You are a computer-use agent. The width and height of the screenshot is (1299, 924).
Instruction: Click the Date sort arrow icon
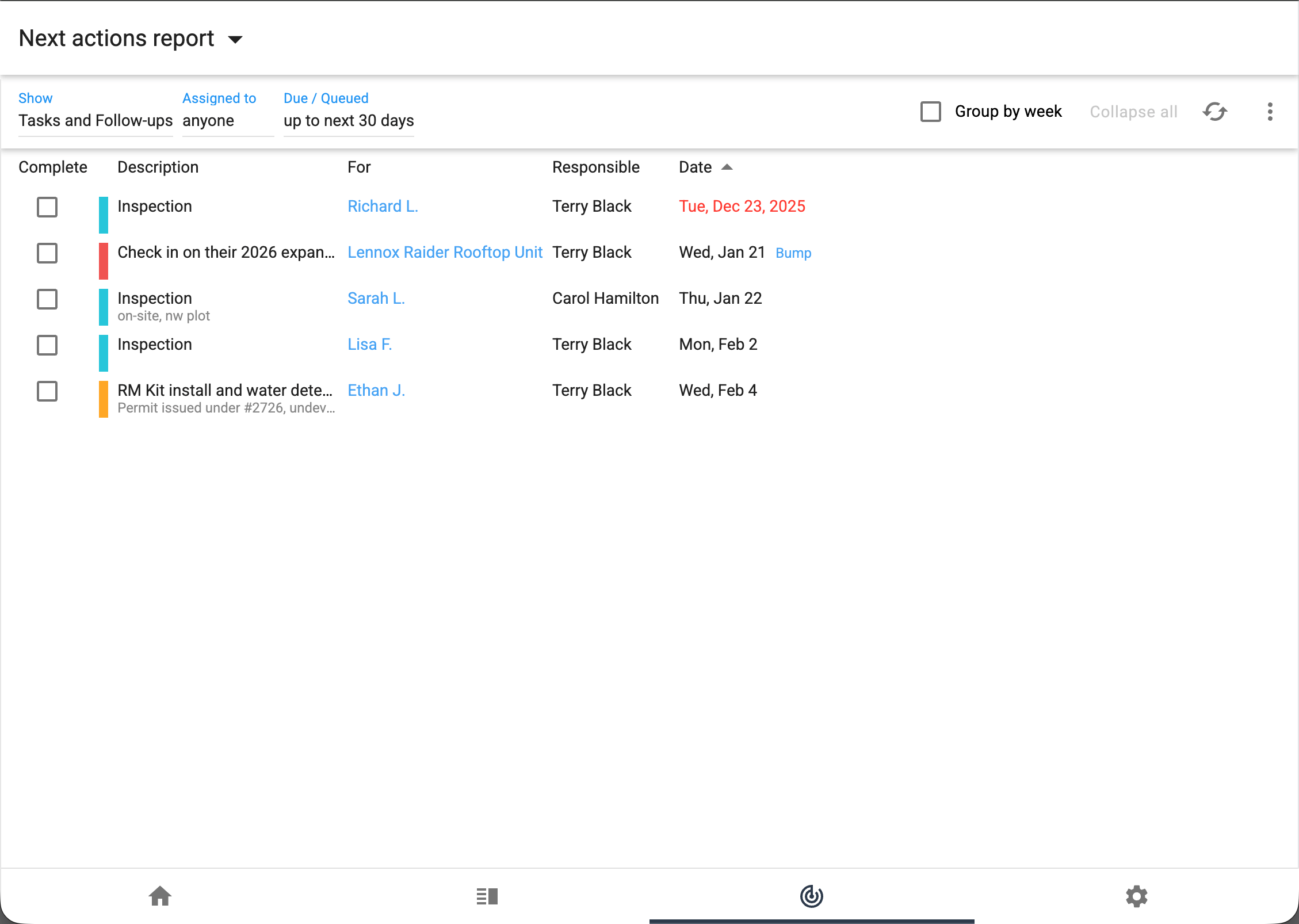click(x=727, y=167)
